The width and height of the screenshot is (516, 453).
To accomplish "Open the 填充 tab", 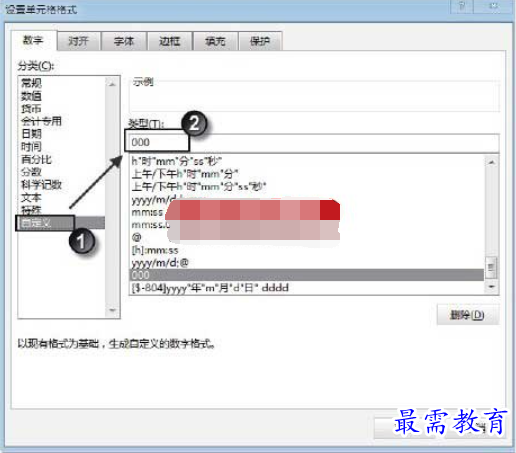I will (215, 41).
